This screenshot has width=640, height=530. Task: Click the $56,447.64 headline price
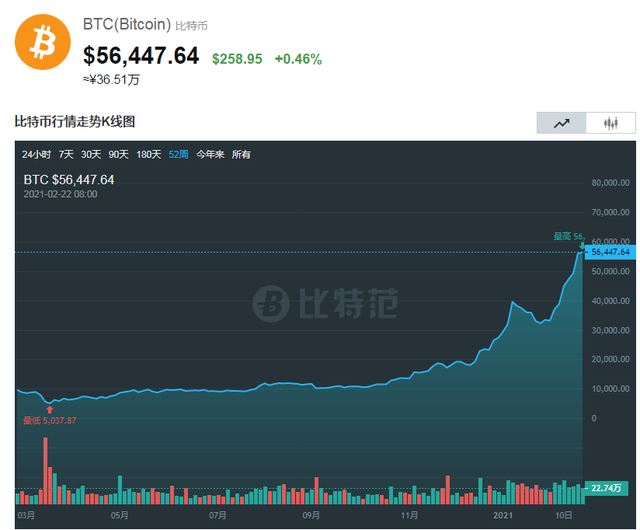coord(141,56)
